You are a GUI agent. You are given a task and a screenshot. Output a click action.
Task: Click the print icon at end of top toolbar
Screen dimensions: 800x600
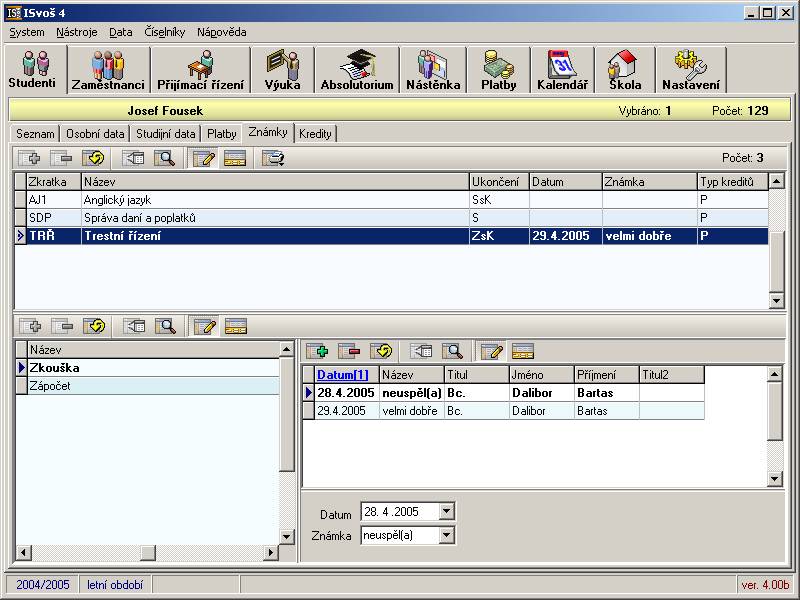(x=272, y=158)
